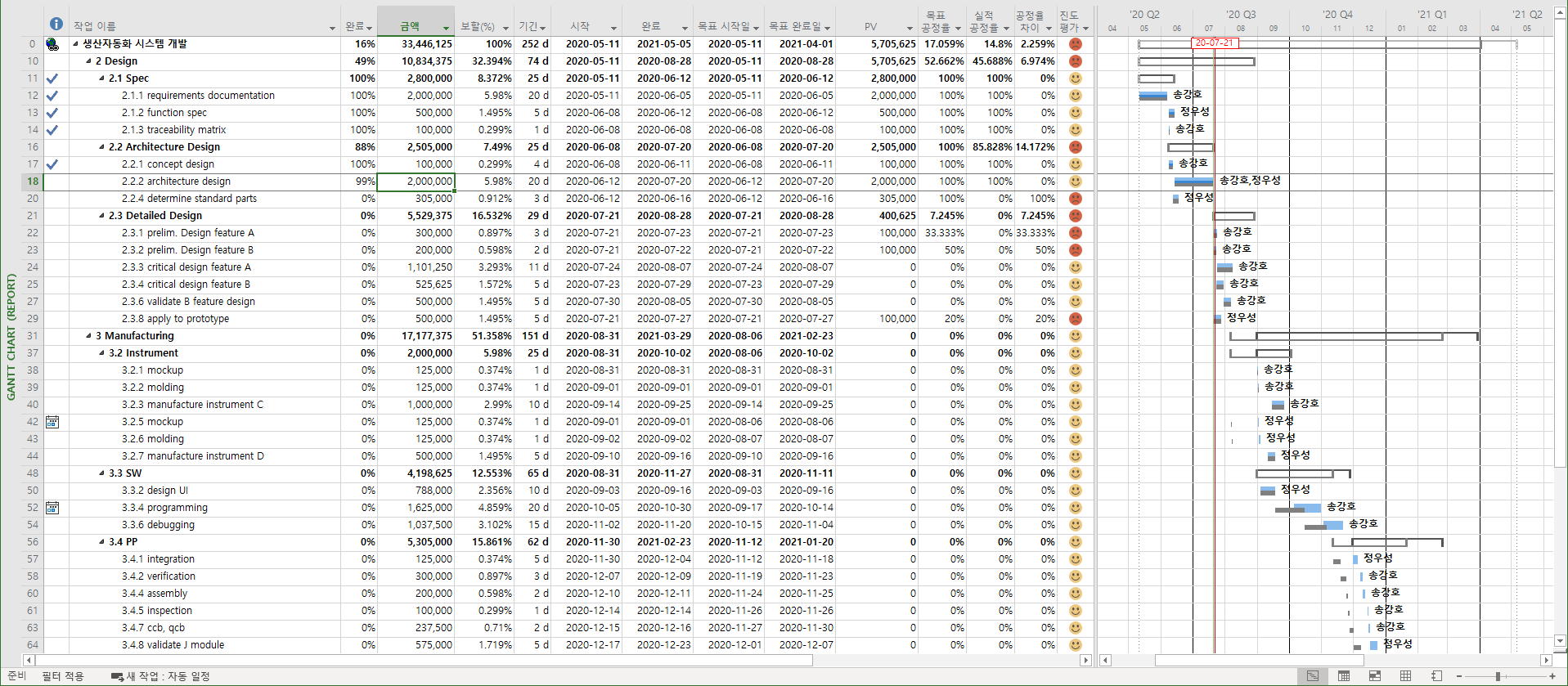Image resolution: width=1568 pixels, height=686 pixels.
Task: Collapse the 2.1 Spec task group
Action: (x=102, y=78)
